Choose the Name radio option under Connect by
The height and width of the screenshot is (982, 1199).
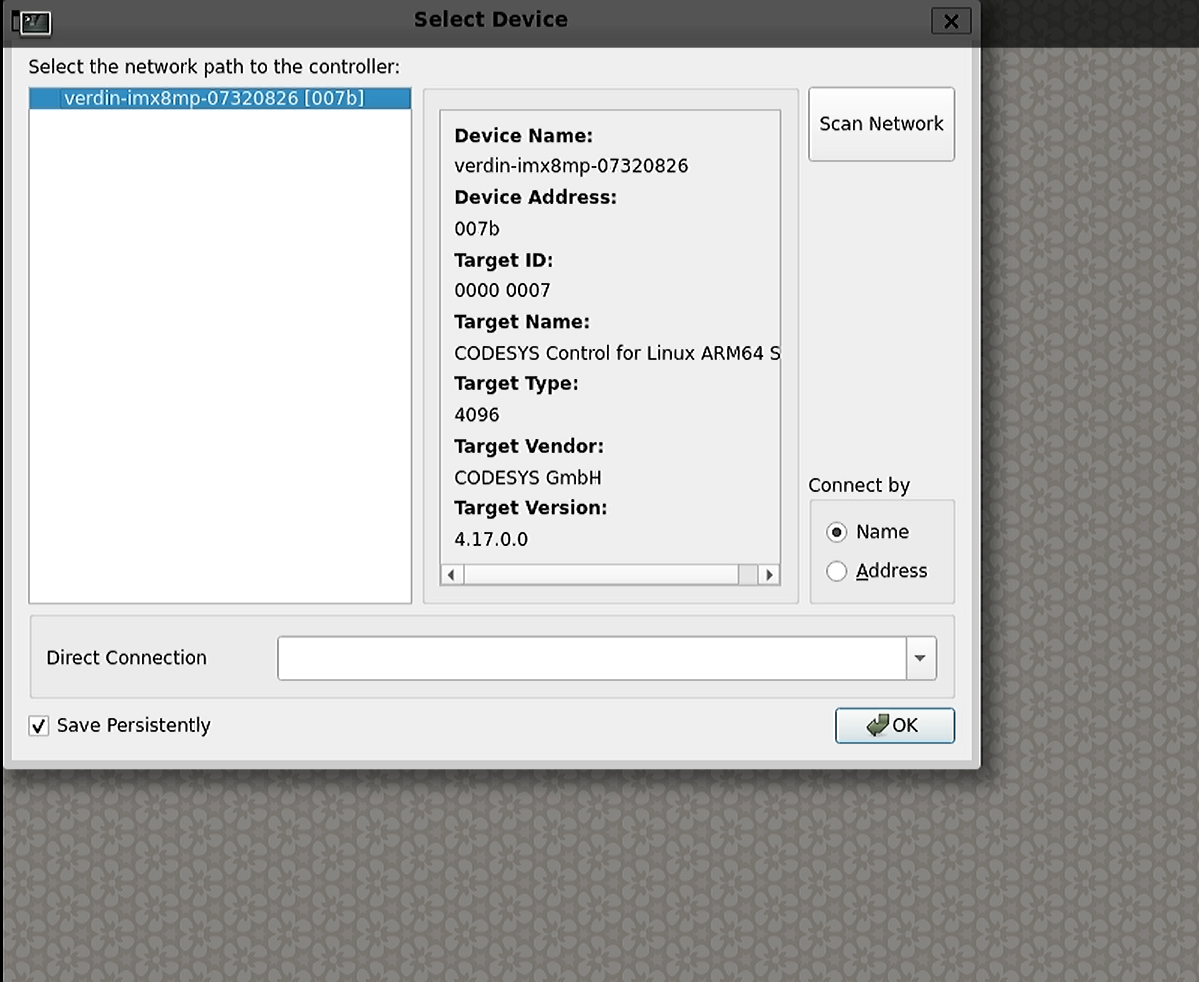click(837, 532)
